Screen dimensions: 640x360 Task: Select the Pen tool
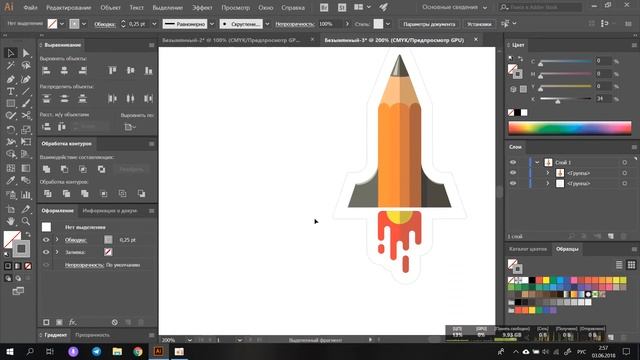pyautogui.click(x=11, y=79)
